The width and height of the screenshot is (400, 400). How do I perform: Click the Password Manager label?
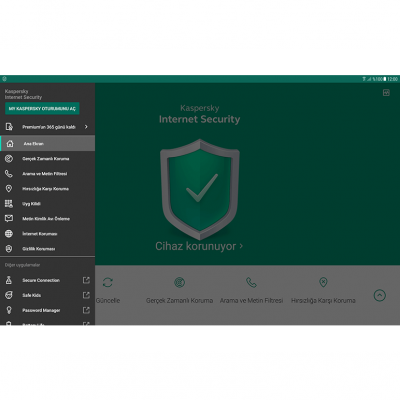(x=41, y=310)
